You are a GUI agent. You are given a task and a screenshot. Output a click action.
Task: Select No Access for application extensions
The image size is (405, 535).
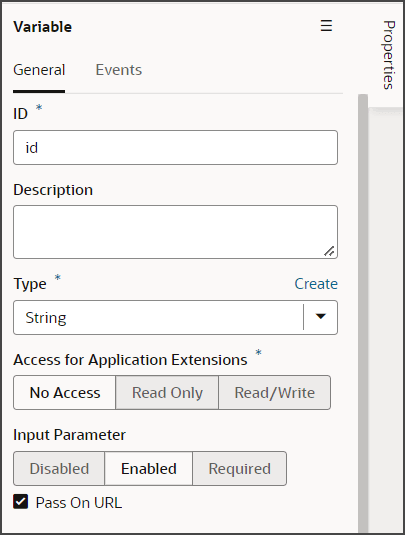pos(65,392)
